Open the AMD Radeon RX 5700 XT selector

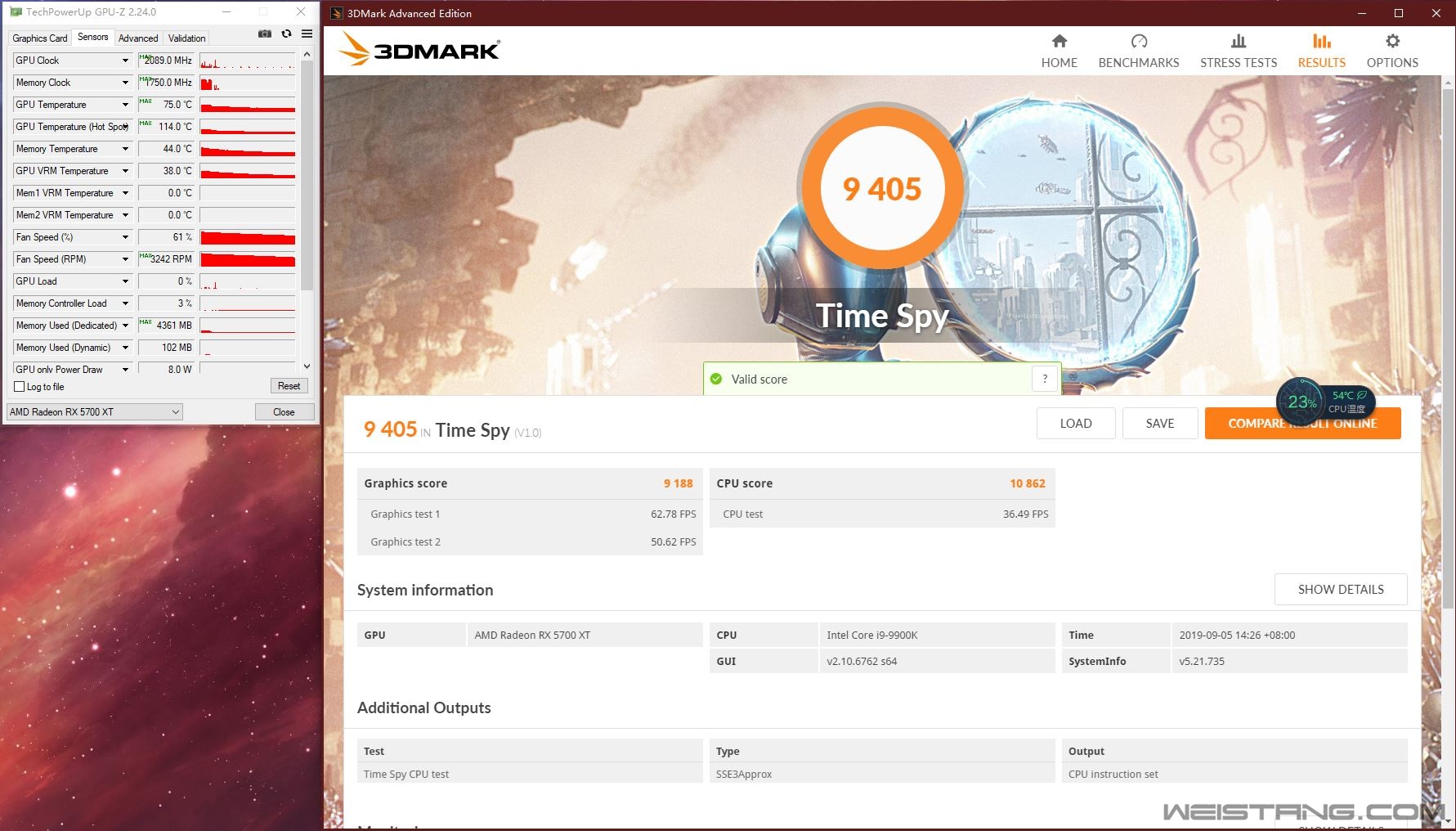[95, 412]
